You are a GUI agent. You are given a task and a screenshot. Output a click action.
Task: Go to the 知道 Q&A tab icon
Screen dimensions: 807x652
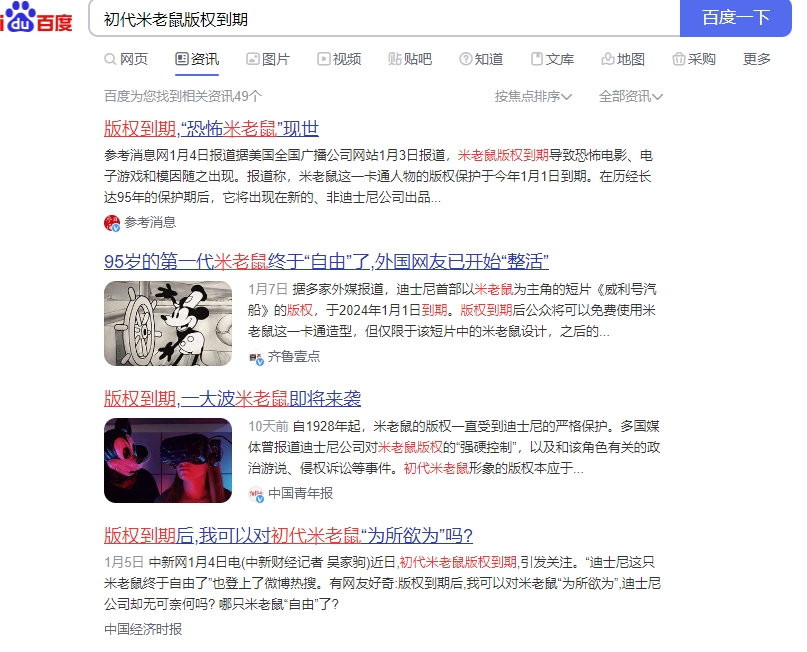[465, 59]
